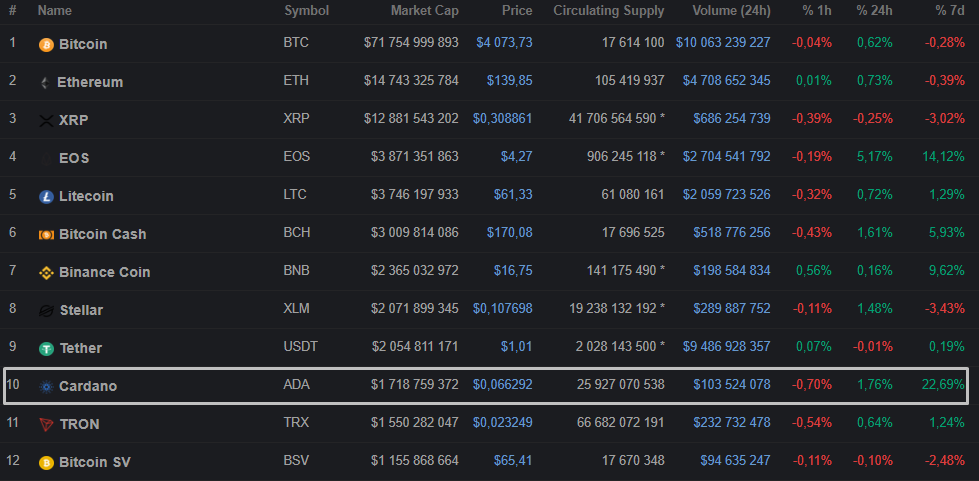This screenshot has height=481, width=979.
Task: Select the Cardano highlighted row rank number
Action: click(13, 385)
